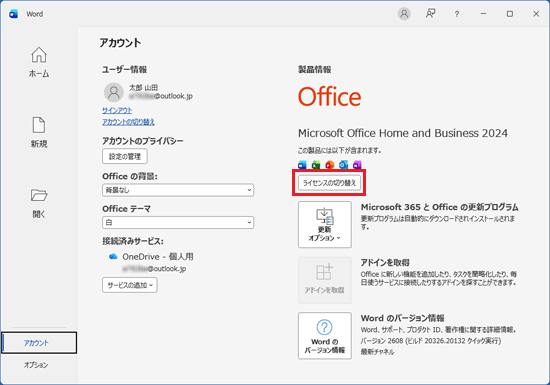Click the アカウントの切り替え link
The width and height of the screenshot is (550, 385).
(128, 122)
